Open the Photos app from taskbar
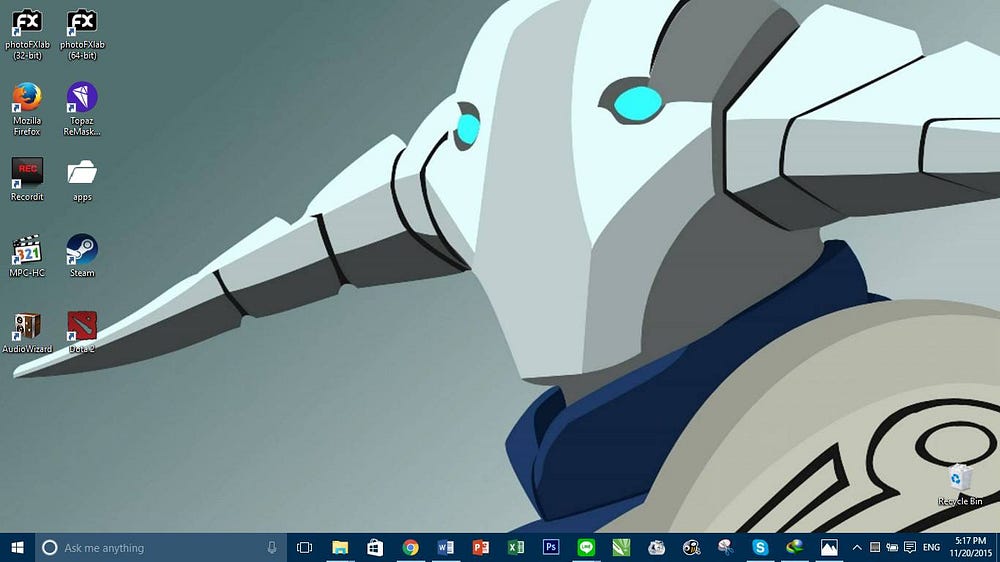Image resolution: width=1000 pixels, height=562 pixels. pos(829,547)
